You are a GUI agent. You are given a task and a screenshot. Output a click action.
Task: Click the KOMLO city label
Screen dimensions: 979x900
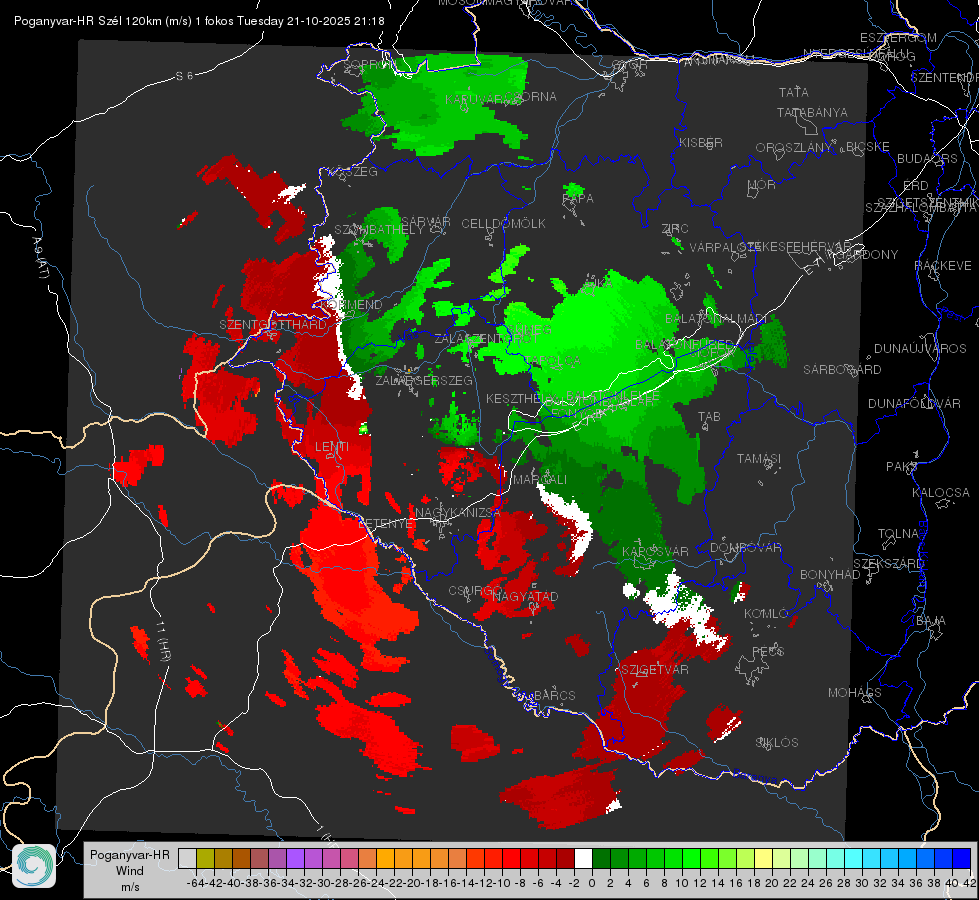pyautogui.click(x=766, y=614)
